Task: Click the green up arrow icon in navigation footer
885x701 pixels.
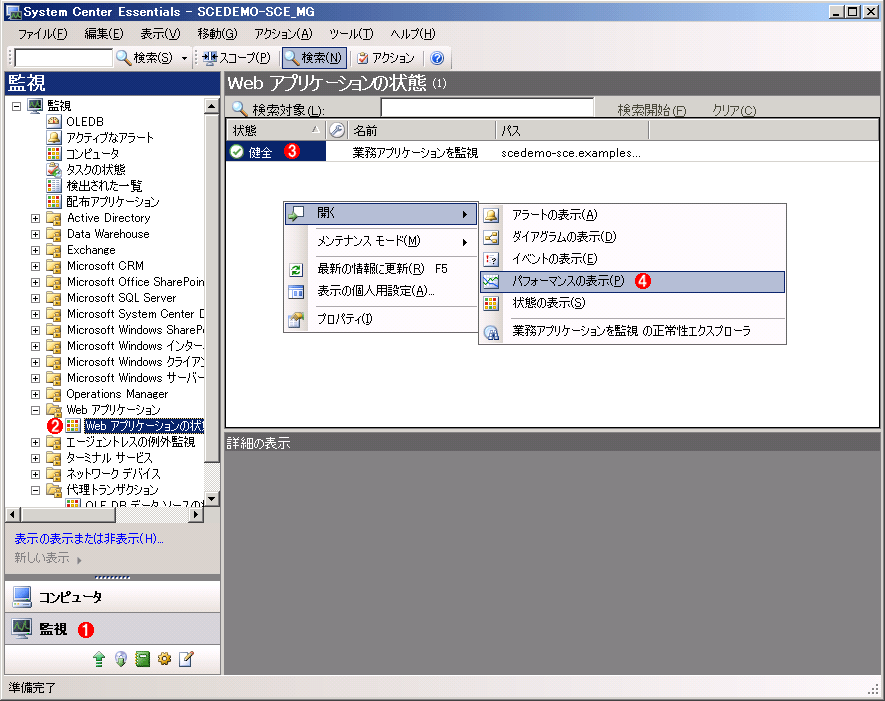Action: click(99, 659)
